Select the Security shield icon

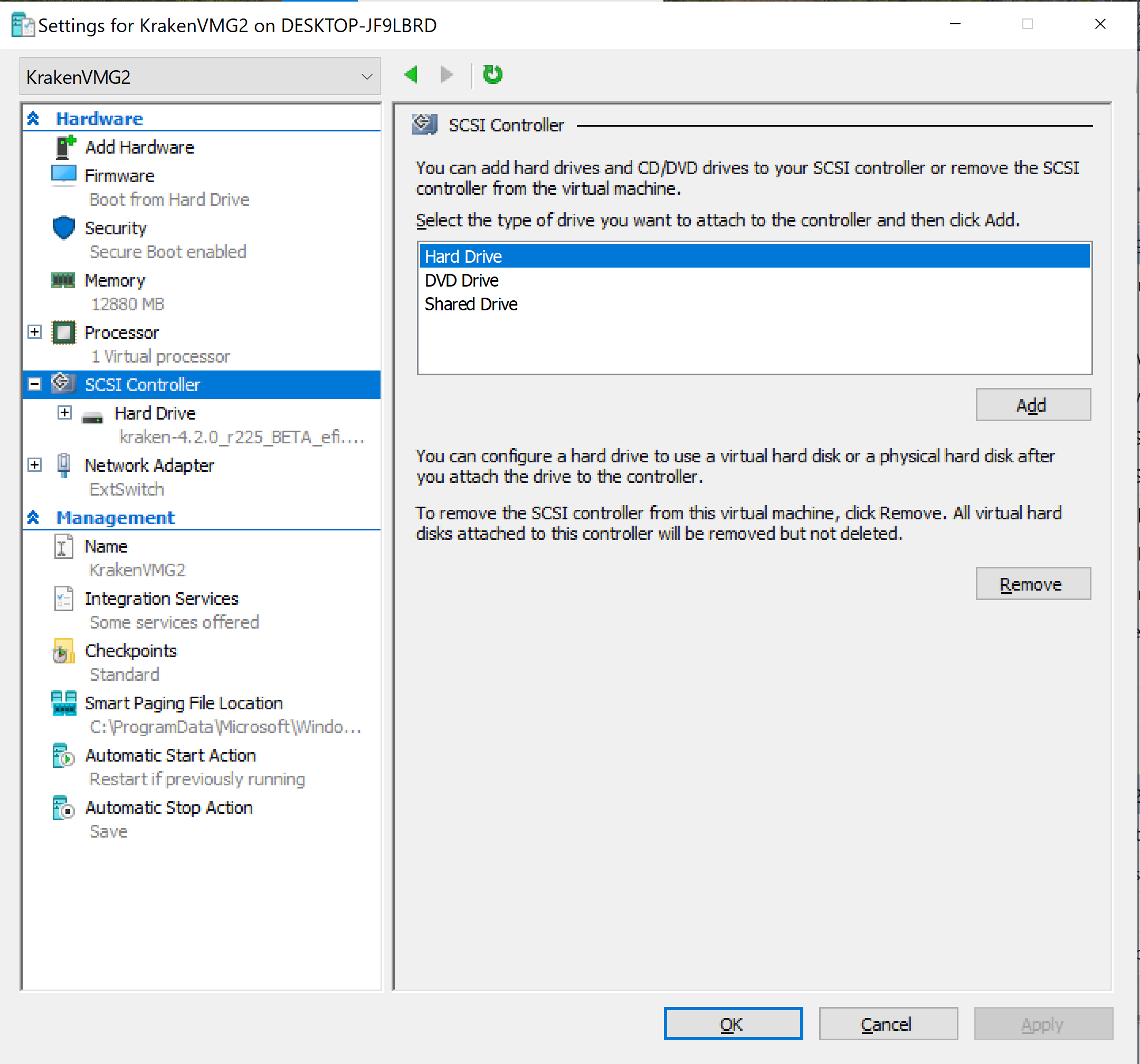click(64, 227)
